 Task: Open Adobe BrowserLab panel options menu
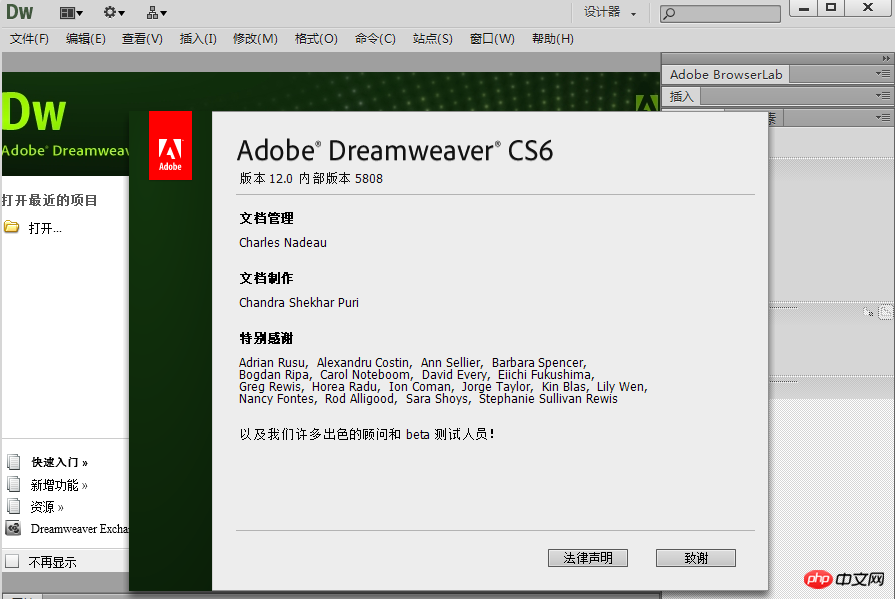(882, 74)
